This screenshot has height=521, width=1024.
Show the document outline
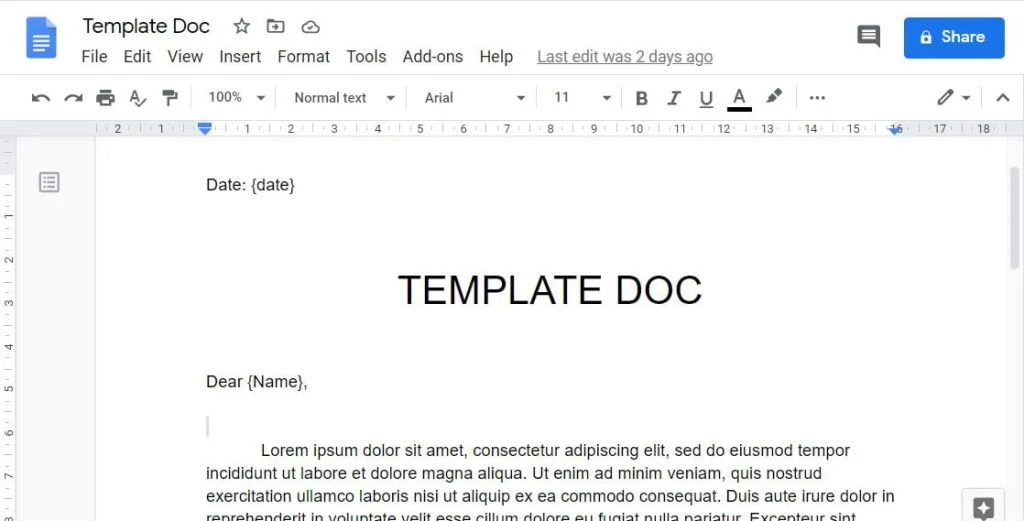(x=49, y=182)
